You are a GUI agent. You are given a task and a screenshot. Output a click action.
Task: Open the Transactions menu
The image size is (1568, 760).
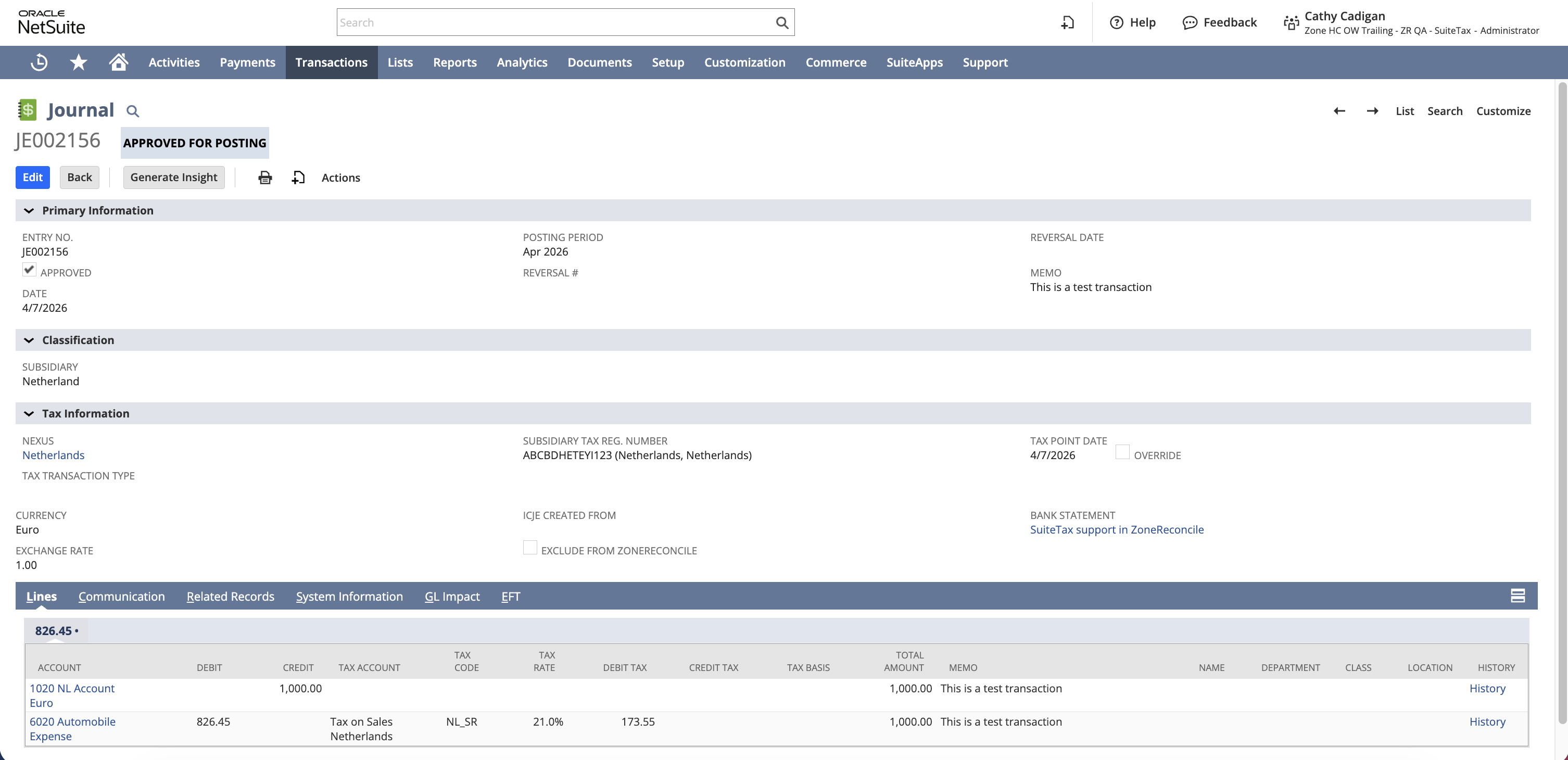[331, 62]
